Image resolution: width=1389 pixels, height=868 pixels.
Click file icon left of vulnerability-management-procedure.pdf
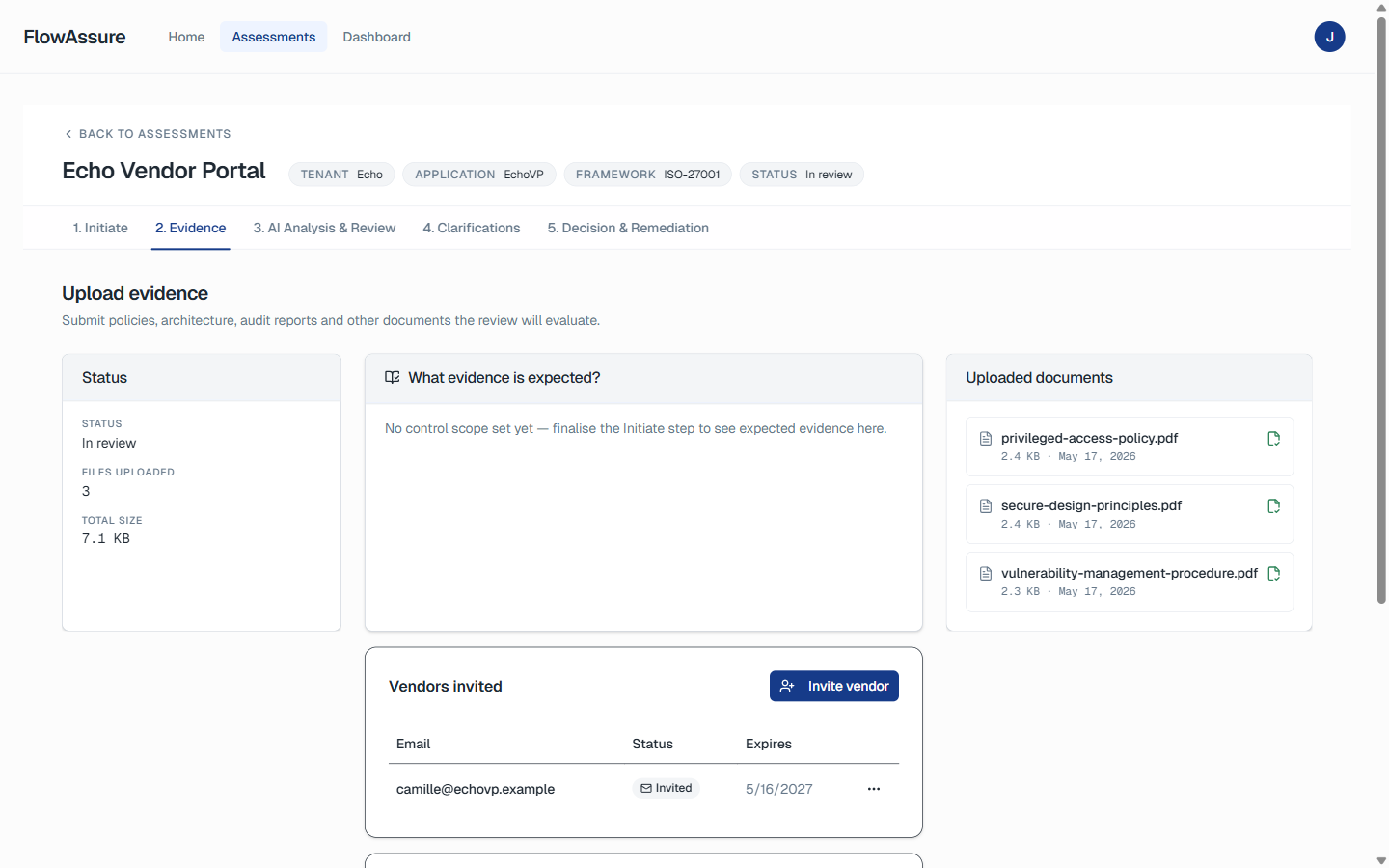point(986,574)
